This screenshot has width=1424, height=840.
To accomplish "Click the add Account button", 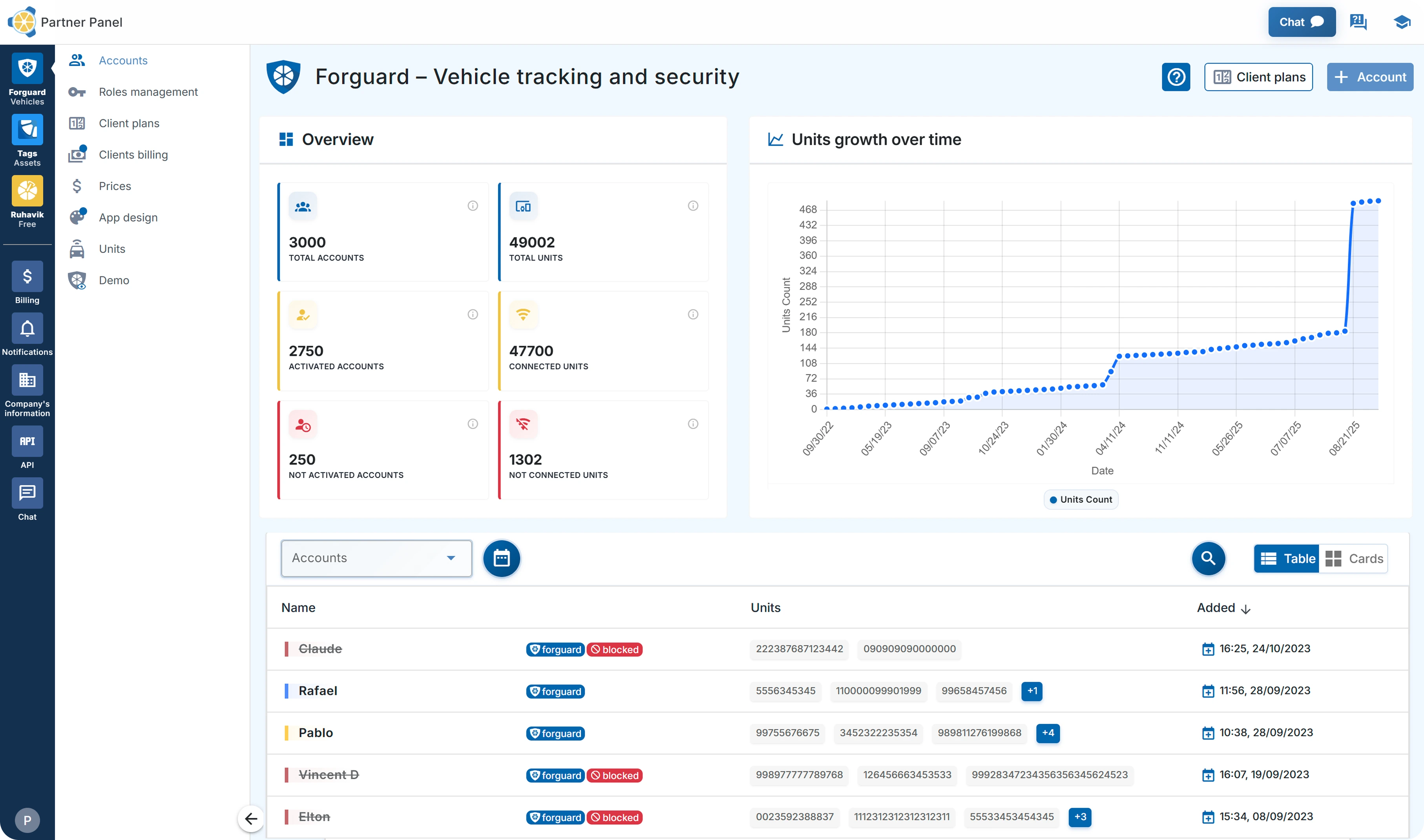I will [x=1370, y=77].
